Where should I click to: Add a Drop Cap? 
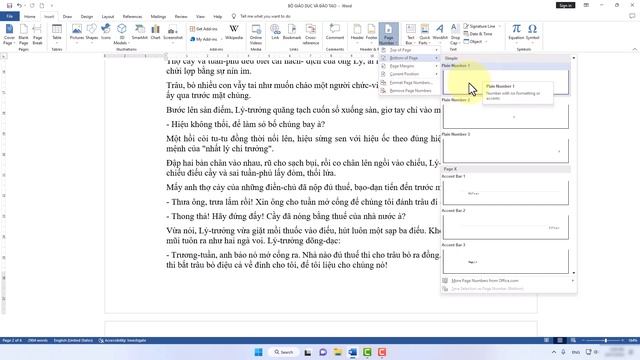coord(455,34)
